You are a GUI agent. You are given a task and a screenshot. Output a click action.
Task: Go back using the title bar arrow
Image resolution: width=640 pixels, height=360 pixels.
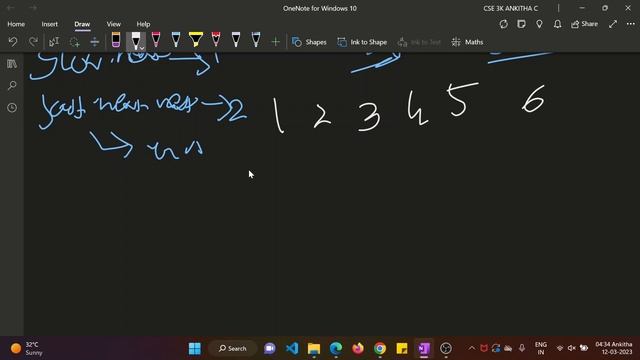point(11,8)
